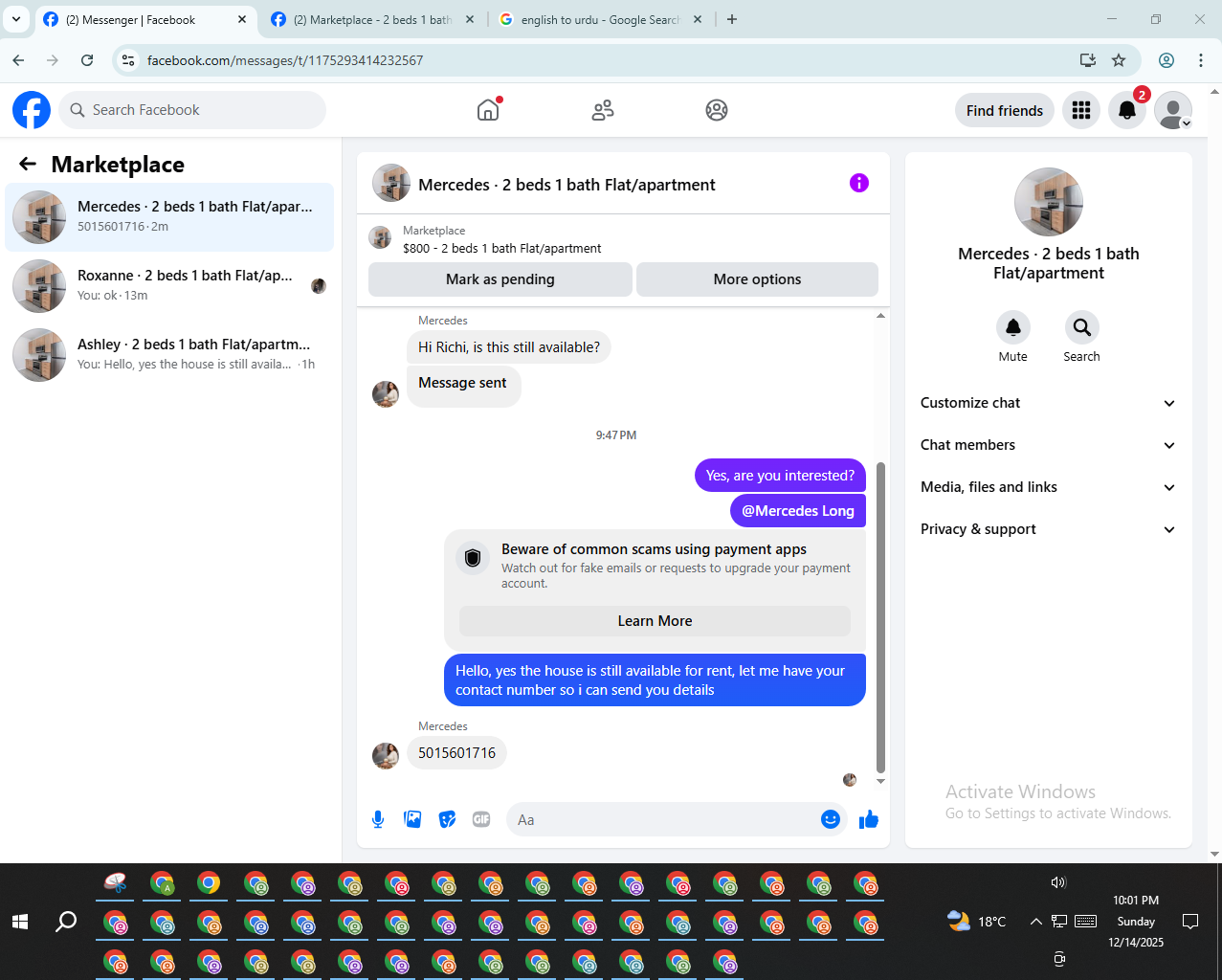Open Chrome profile icon in toolbar
Image resolution: width=1222 pixels, height=980 pixels.
[1166, 60]
